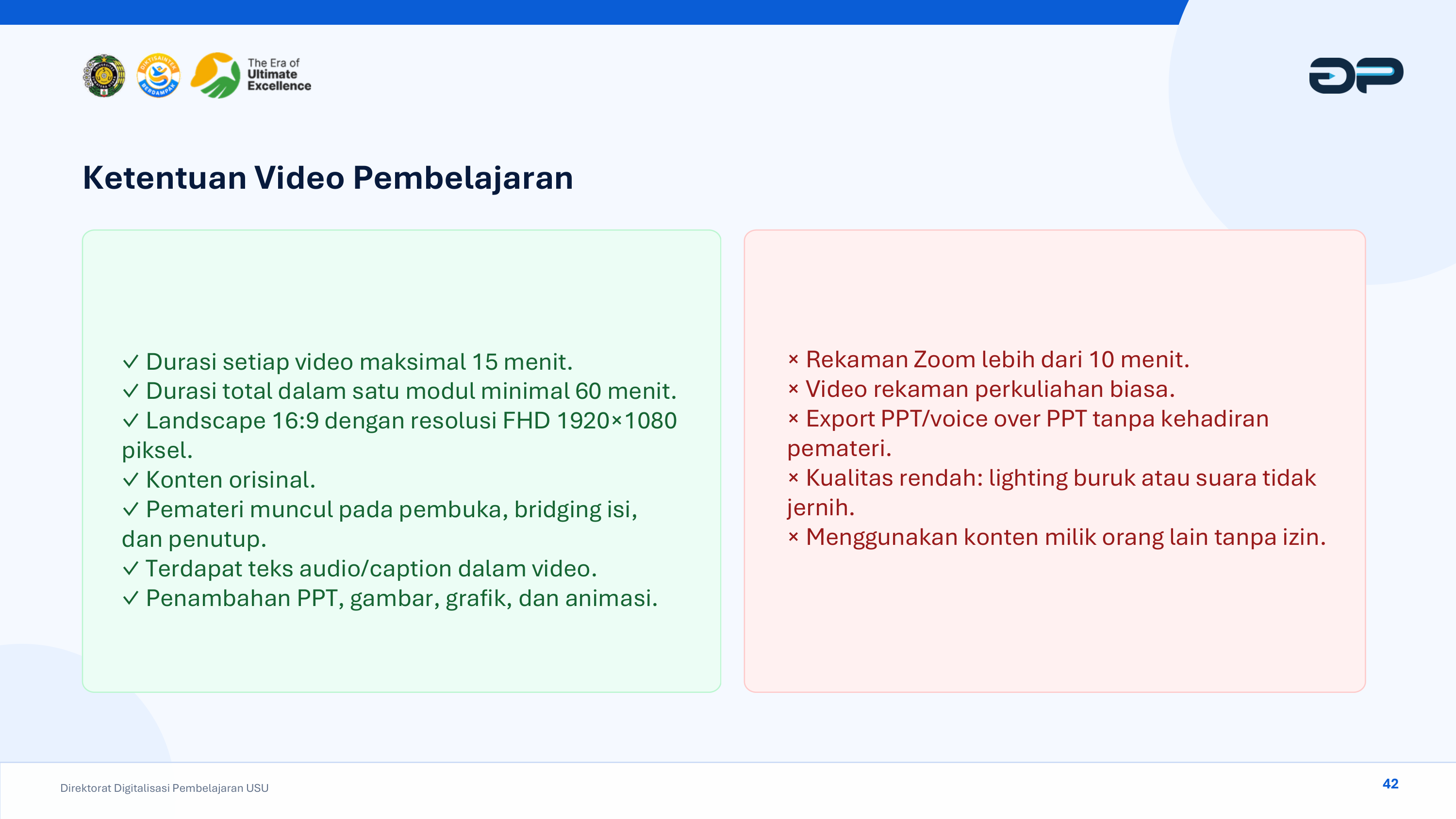1456x819 pixels.
Task: Click the green-yellow Ultimate Excellence emblem
Action: tap(215, 76)
